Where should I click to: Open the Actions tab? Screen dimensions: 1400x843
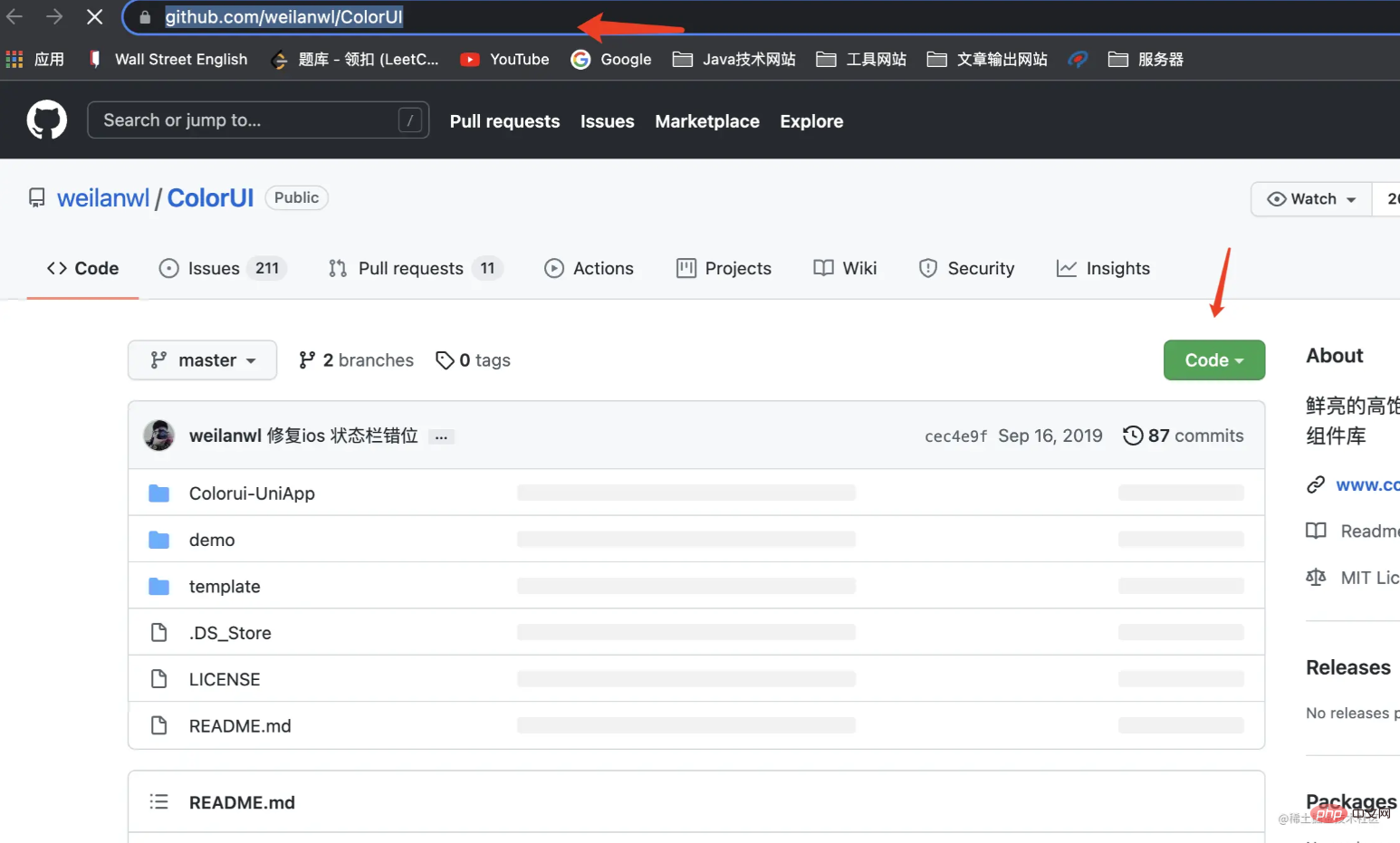click(x=589, y=268)
